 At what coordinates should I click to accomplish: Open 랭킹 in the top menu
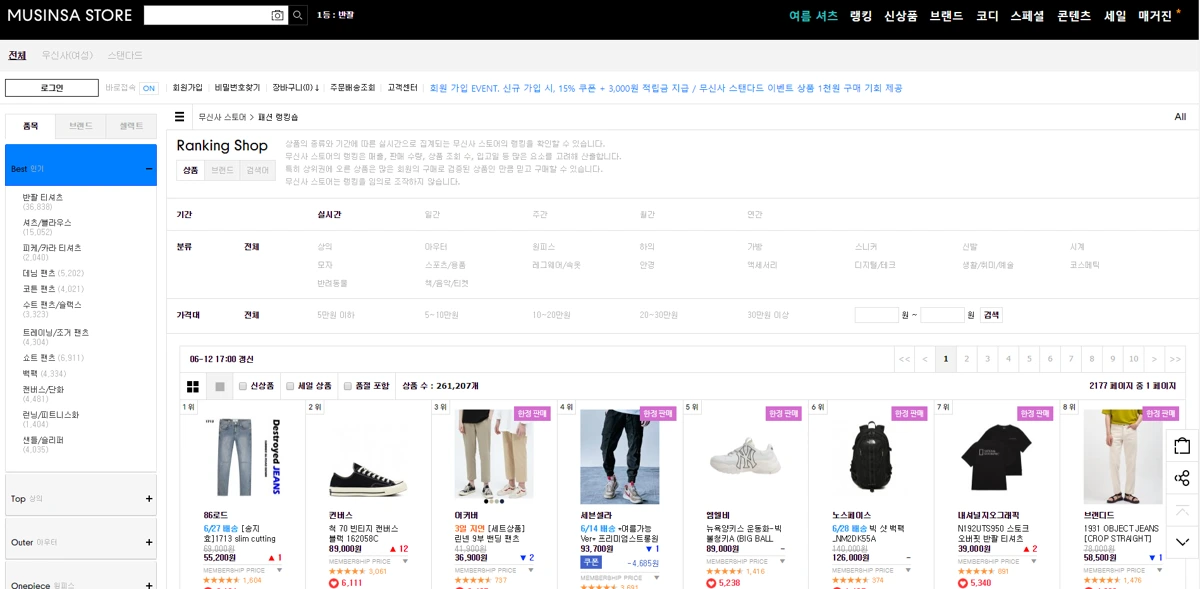click(x=861, y=16)
